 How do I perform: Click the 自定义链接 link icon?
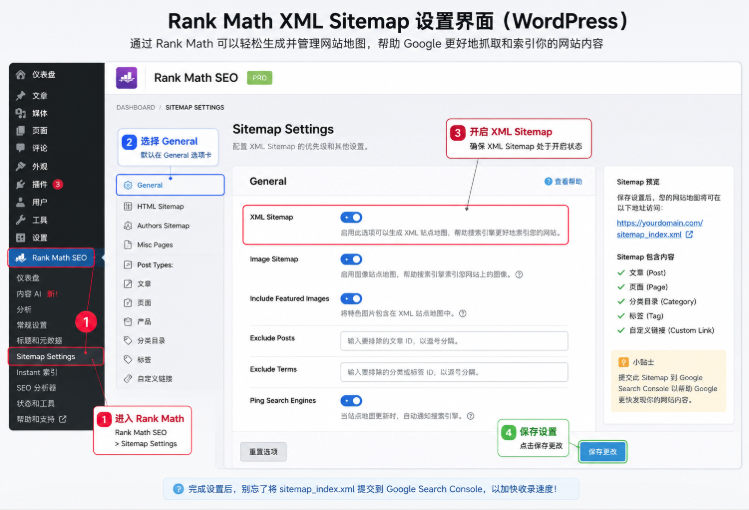(x=128, y=379)
